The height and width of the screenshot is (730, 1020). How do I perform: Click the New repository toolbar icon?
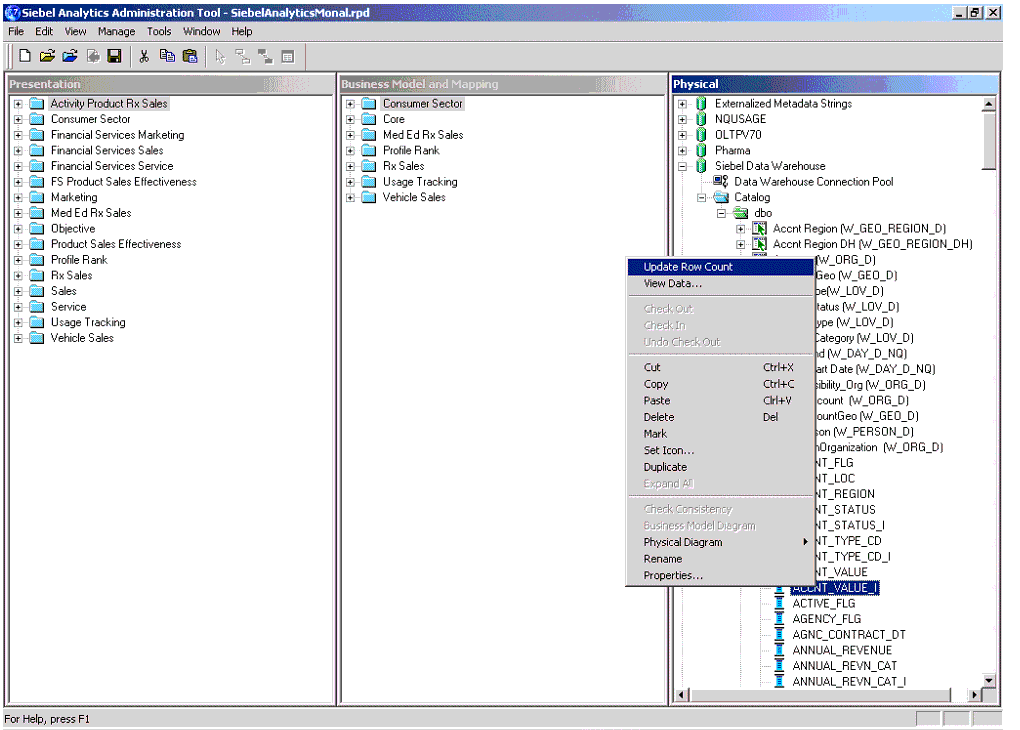(25, 56)
